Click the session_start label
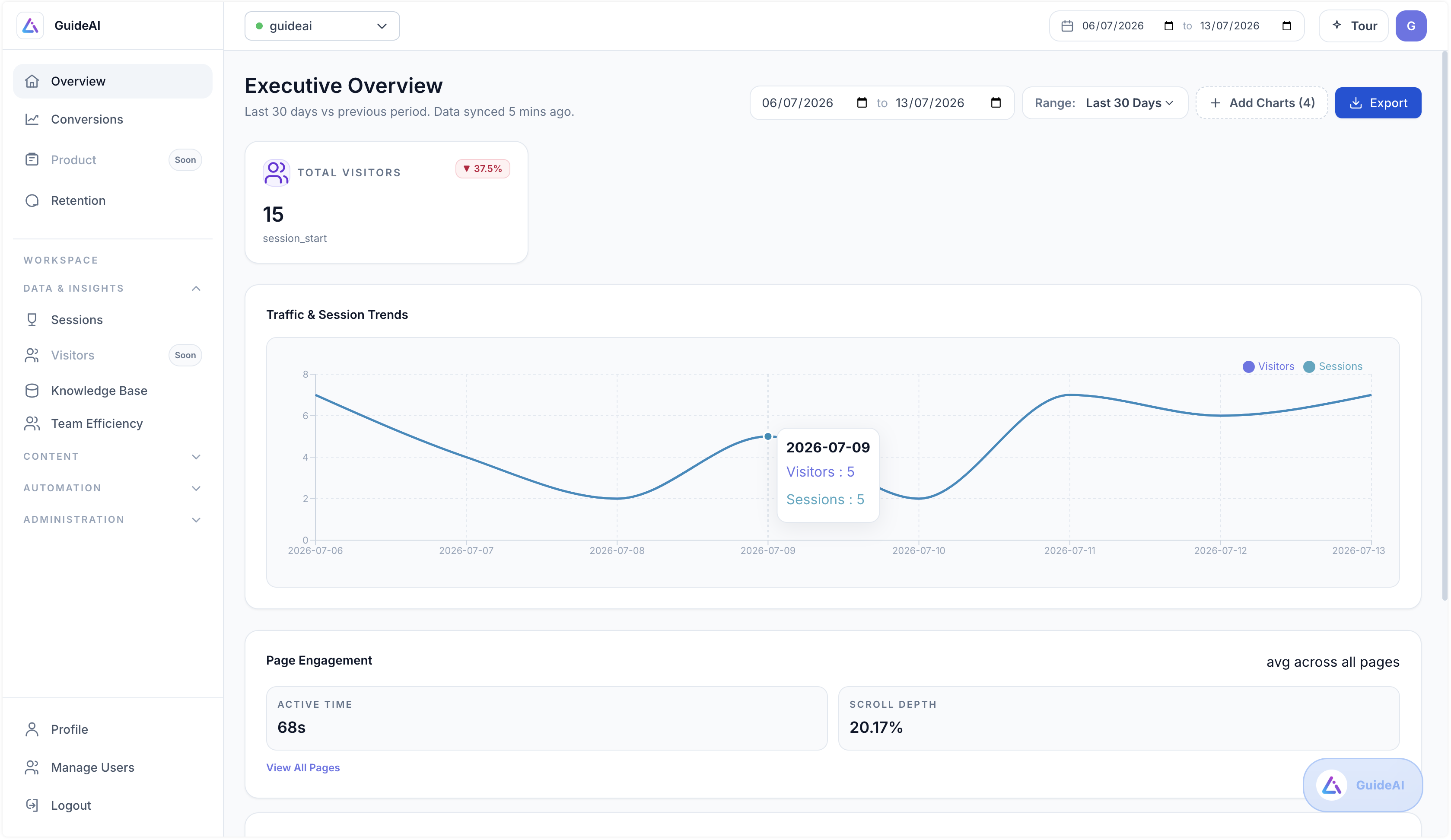The width and height of the screenshot is (1451, 840). (295, 239)
